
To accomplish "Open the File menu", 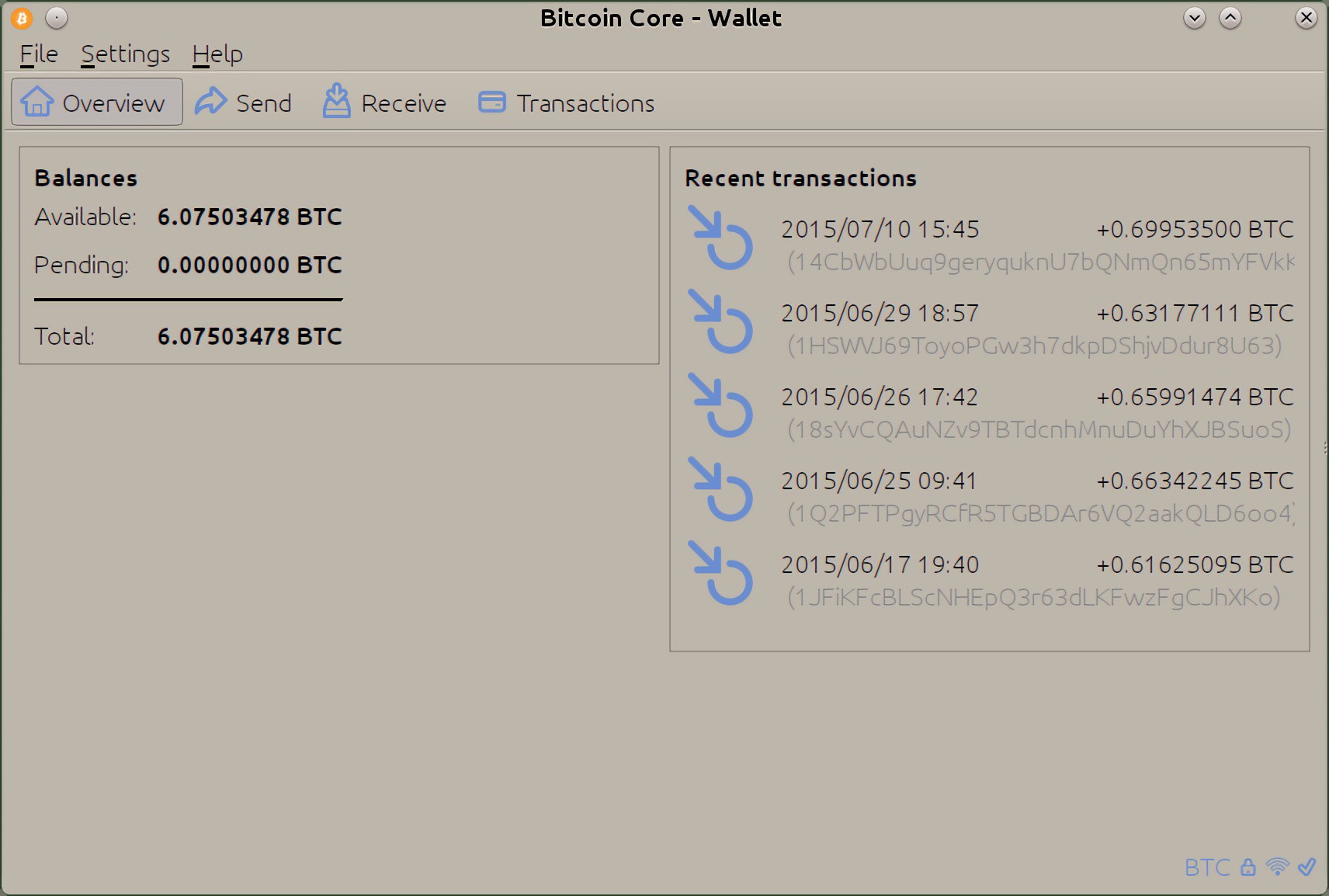I will pyautogui.click(x=39, y=54).
